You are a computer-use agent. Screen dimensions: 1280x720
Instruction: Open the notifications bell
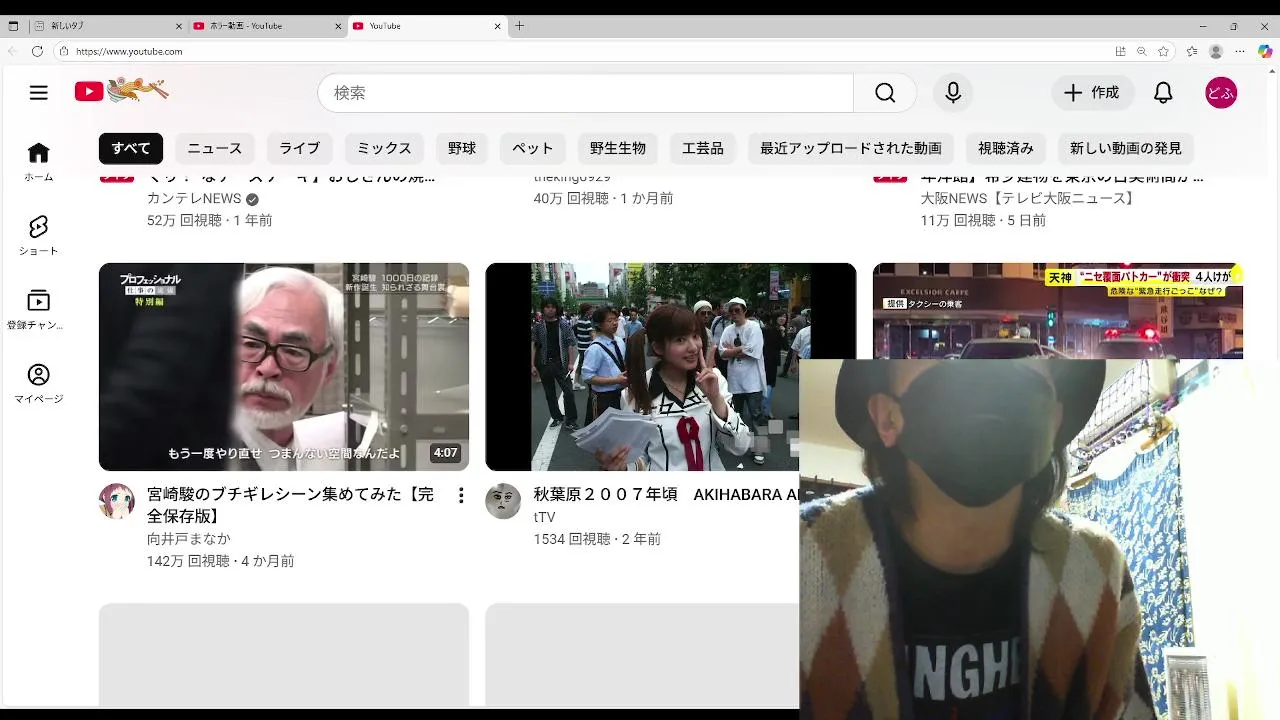(1163, 93)
